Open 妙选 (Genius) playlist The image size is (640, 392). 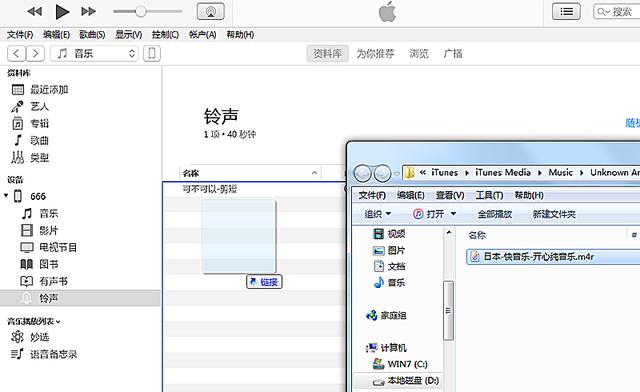click(40, 337)
